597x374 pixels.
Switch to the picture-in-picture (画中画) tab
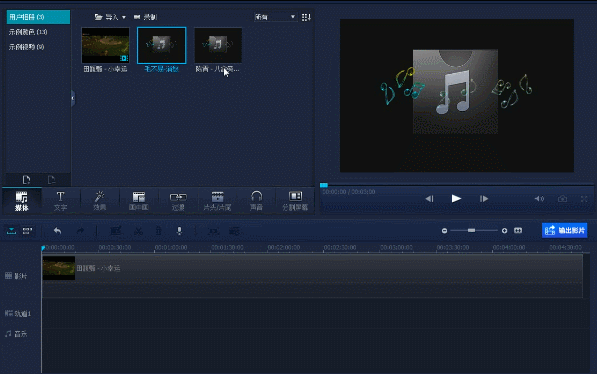pyautogui.click(x=139, y=201)
